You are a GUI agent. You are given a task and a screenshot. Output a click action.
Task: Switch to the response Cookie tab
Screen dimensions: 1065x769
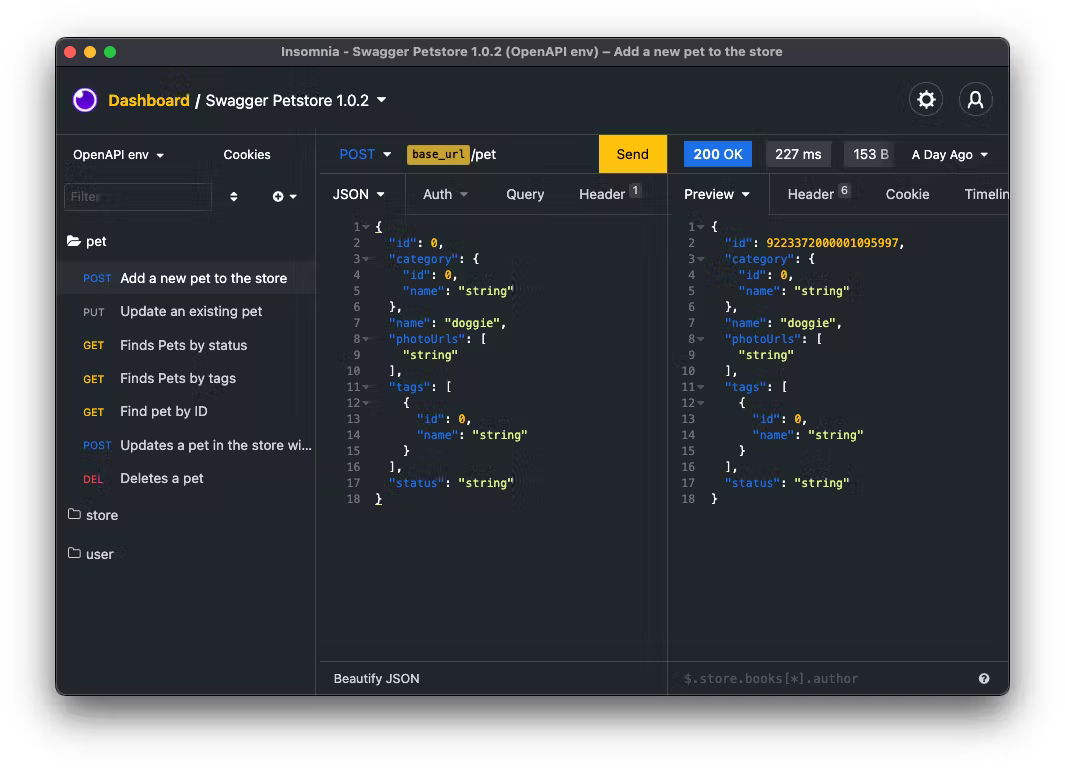907,194
